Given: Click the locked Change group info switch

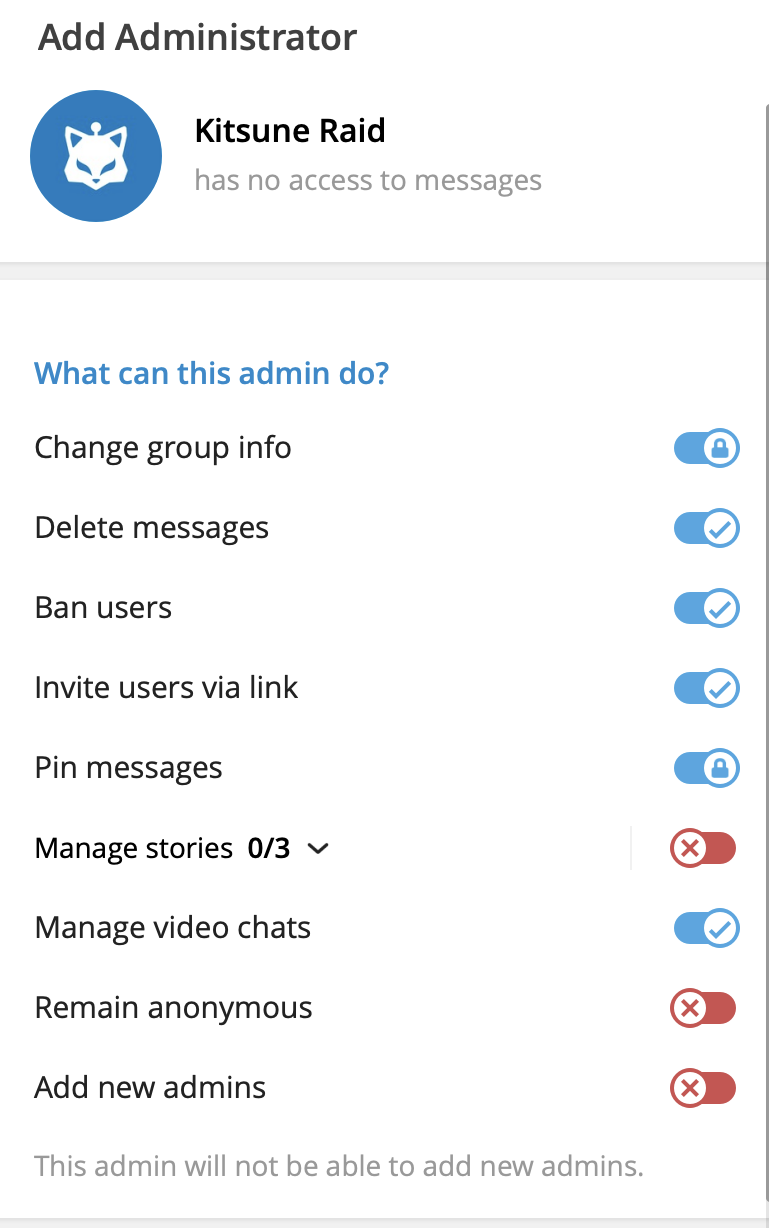Looking at the screenshot, I should pyautogui.click(x=706, y=448).
